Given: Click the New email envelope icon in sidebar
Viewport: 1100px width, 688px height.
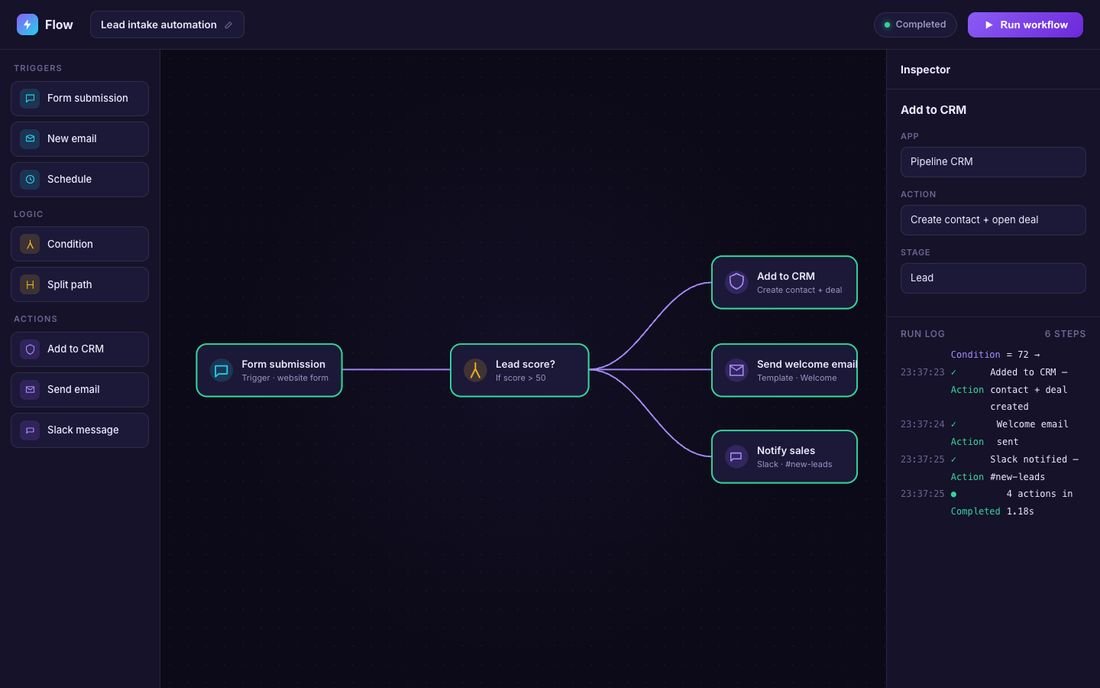Looking at the screenshot, I should click(29, 139).
